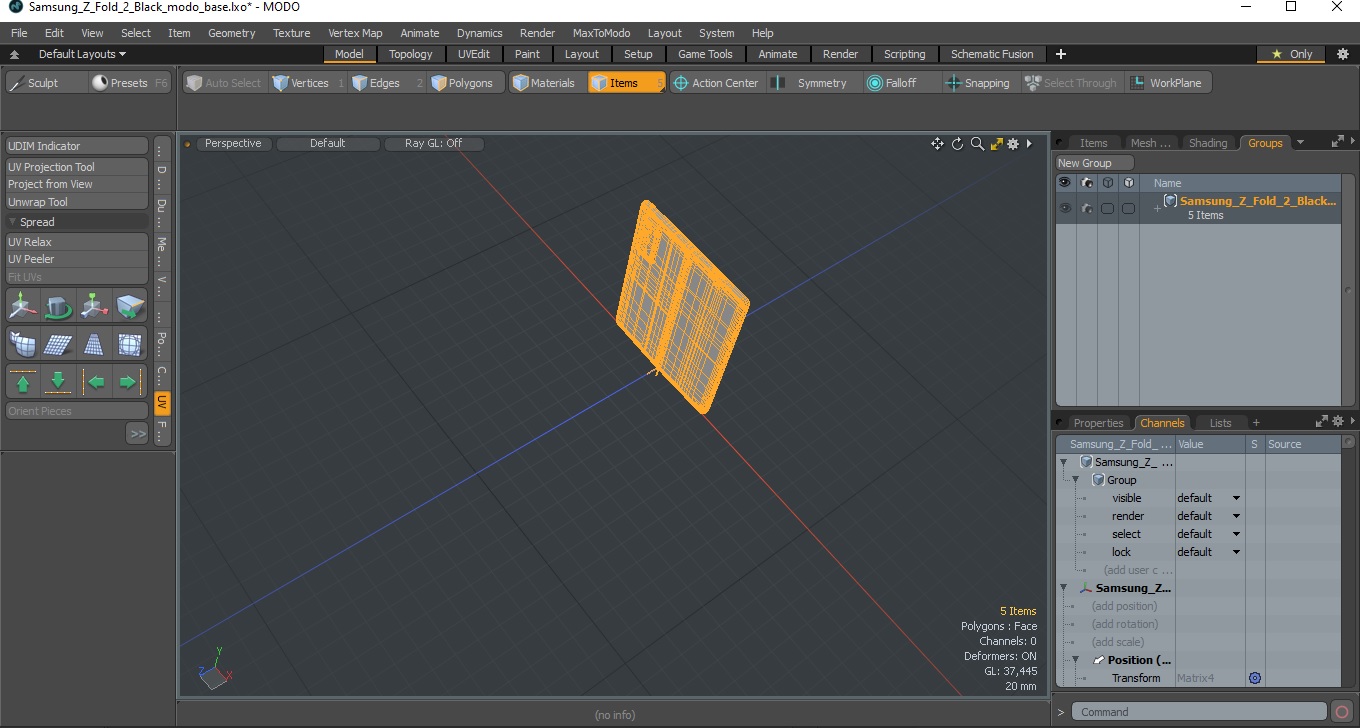Click the viewport rotate icon
Viewport: 1360px width, 728px height.
tap(957, 144)
